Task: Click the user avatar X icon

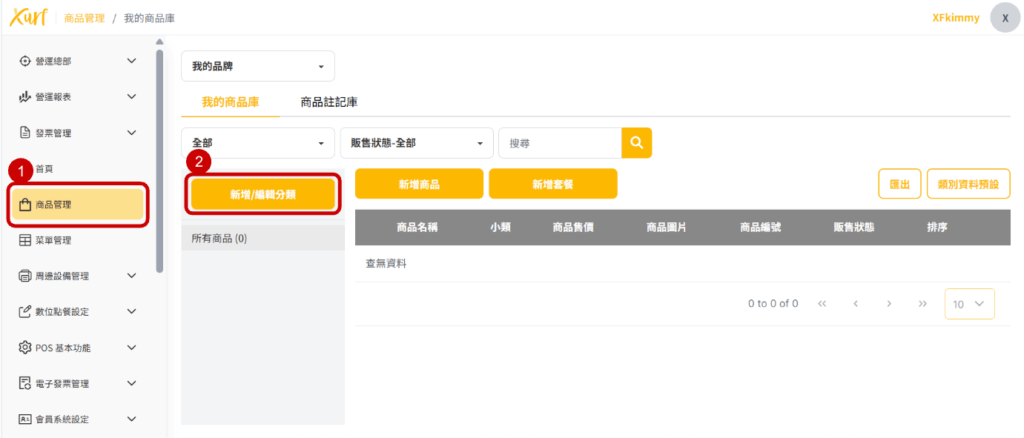Action: coord(1005,18)
